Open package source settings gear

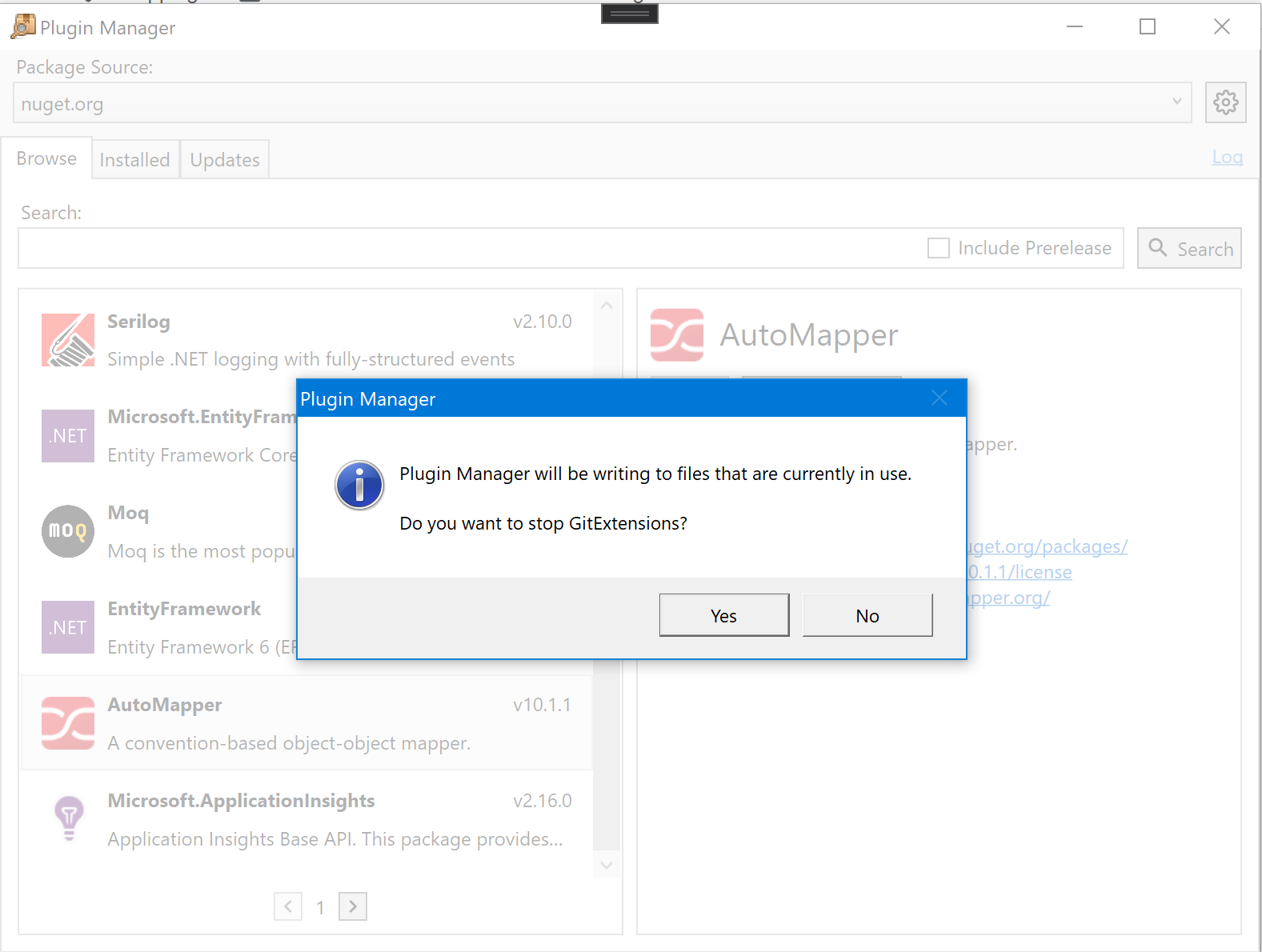pos(1226,102)
